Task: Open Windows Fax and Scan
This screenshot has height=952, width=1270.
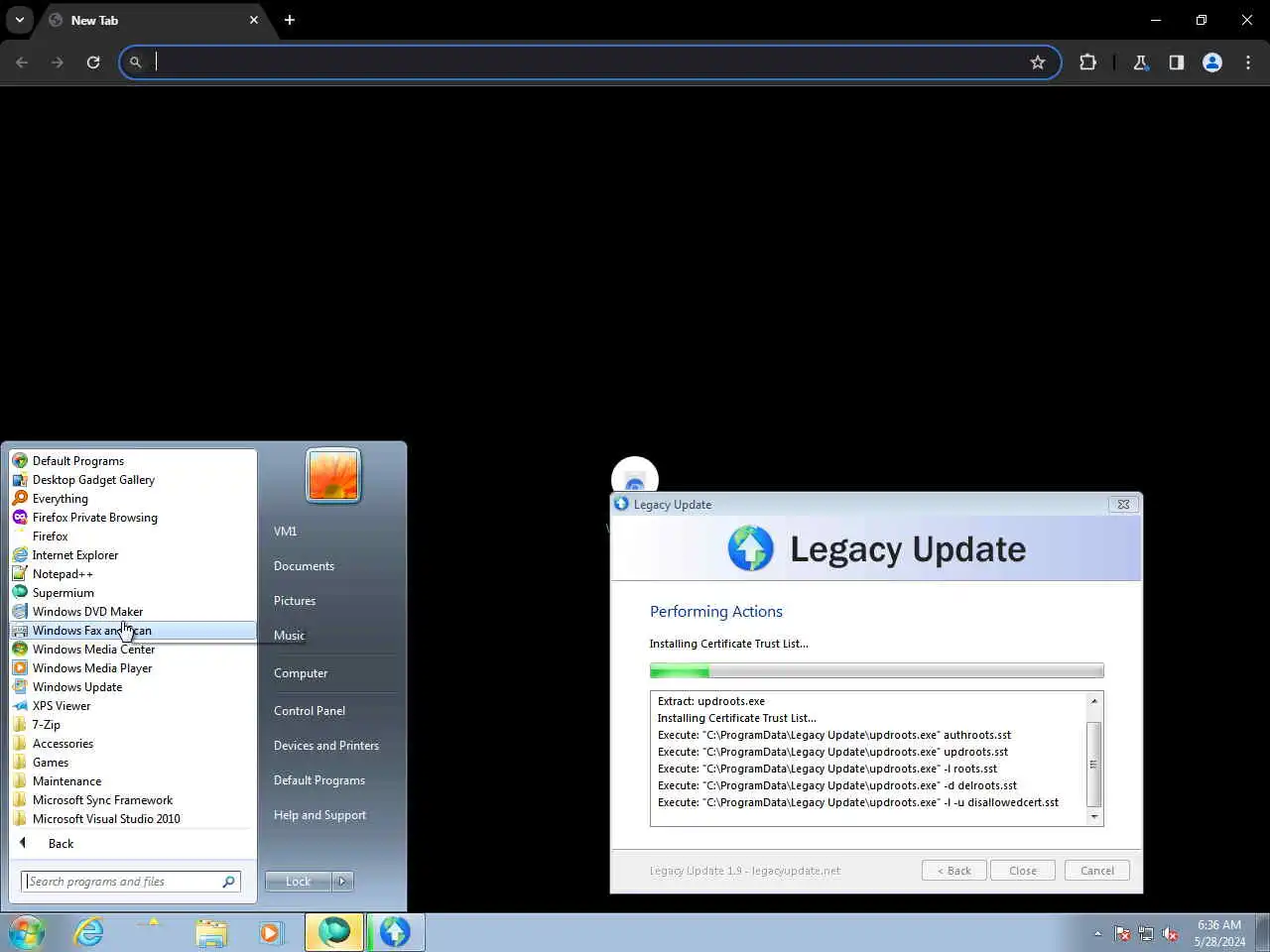Action: 133,631
